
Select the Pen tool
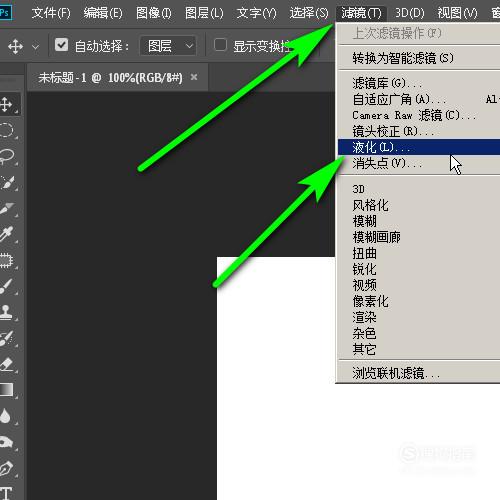pos(7,468)
